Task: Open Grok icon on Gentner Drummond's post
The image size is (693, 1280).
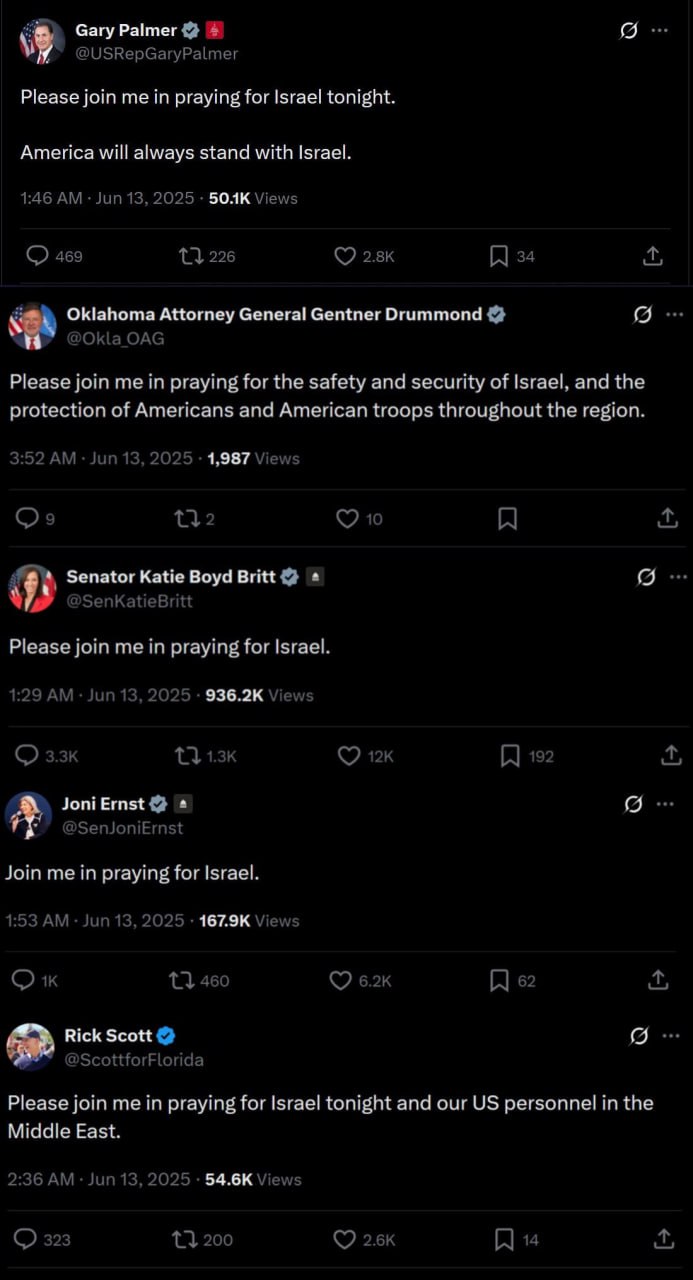Action: pyautogui.click(x=644, y=315)
